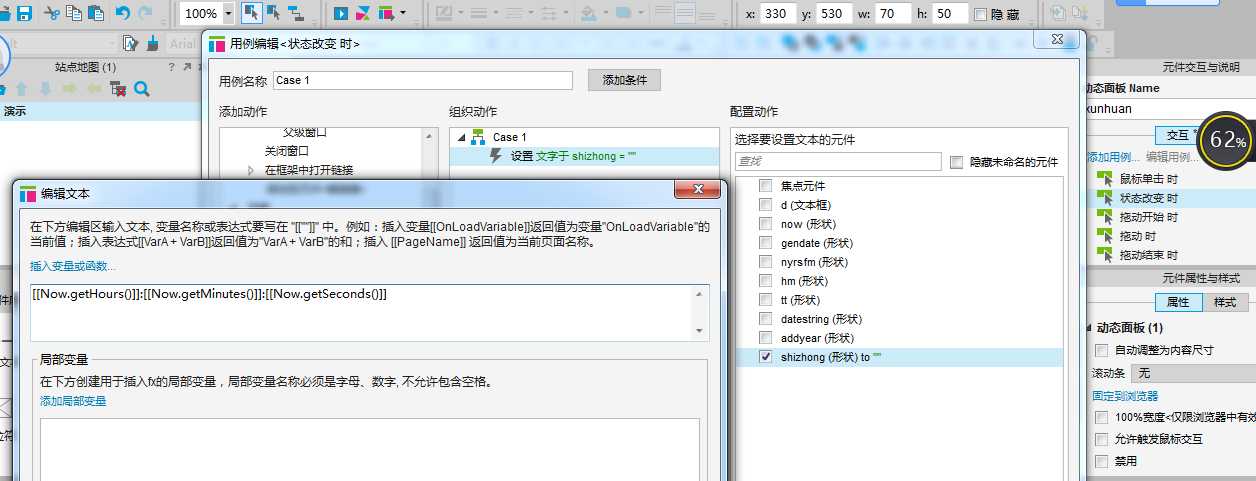Enable 自动调整为内容尺寸 checkbox
This screenshot has width=1256, height=481.
[x=1102, y=350]
